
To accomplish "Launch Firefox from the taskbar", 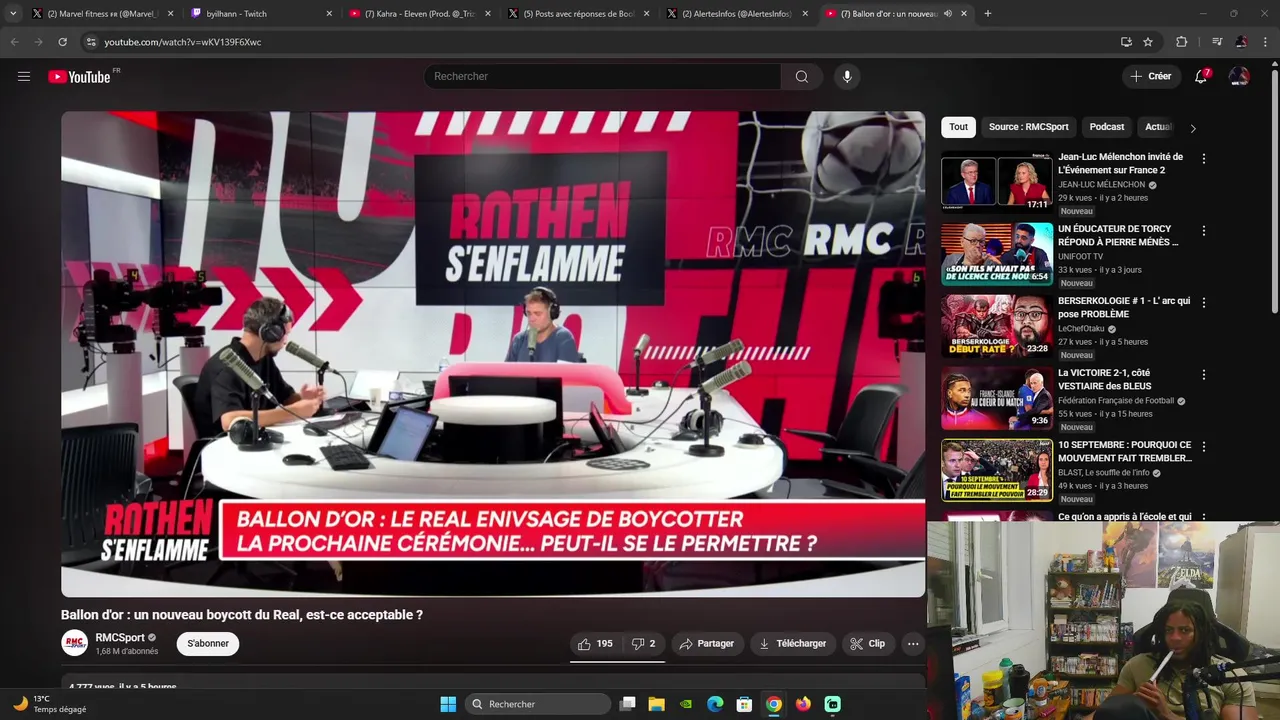I will click(x=803, y=704).
